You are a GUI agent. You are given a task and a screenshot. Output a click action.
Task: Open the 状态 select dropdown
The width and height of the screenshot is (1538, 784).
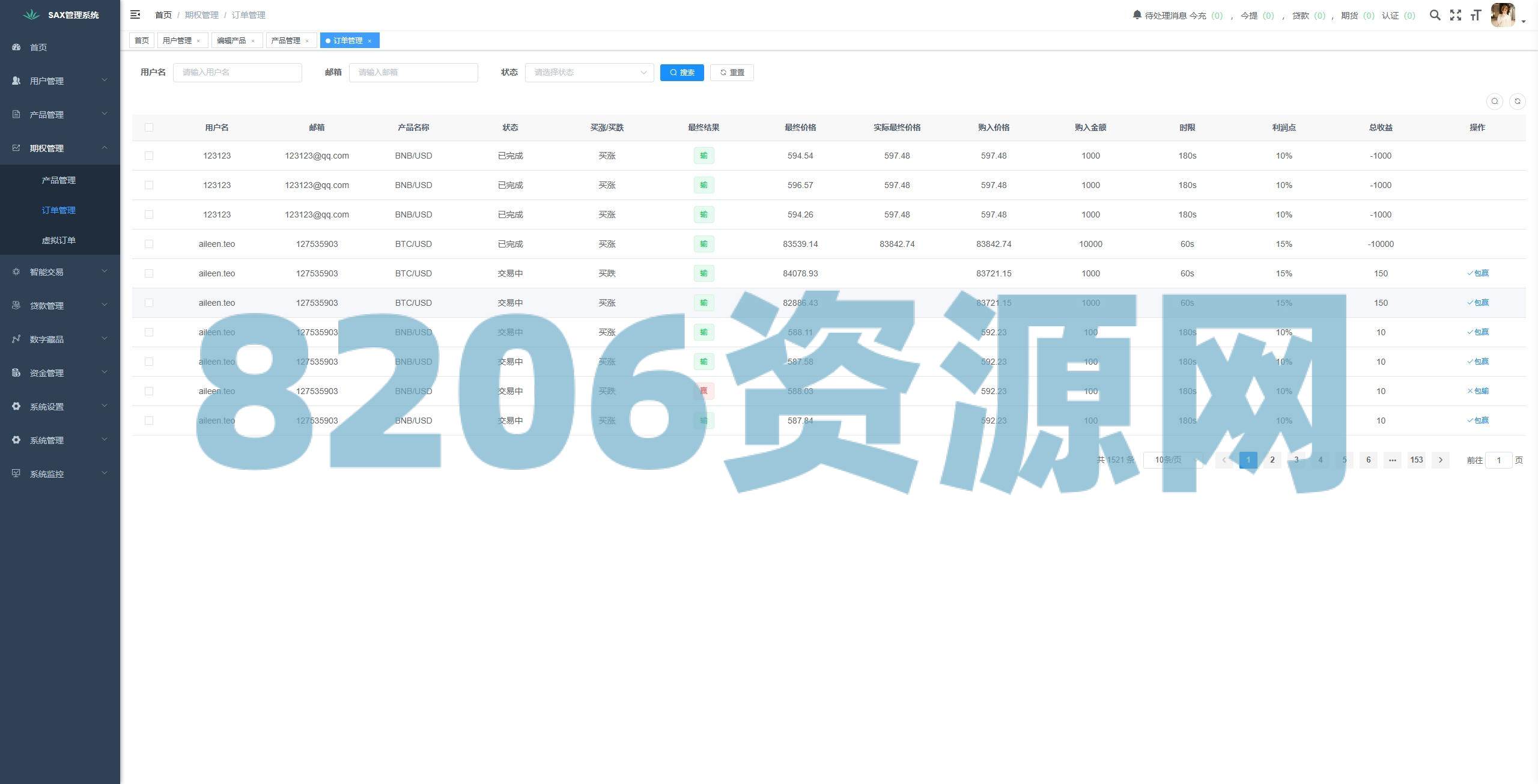click(x=589, y=73)
